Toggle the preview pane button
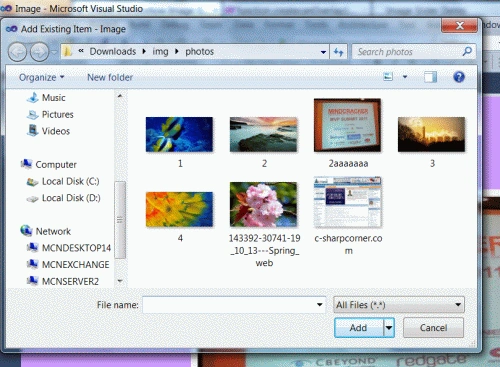 [x=430, y=77]
